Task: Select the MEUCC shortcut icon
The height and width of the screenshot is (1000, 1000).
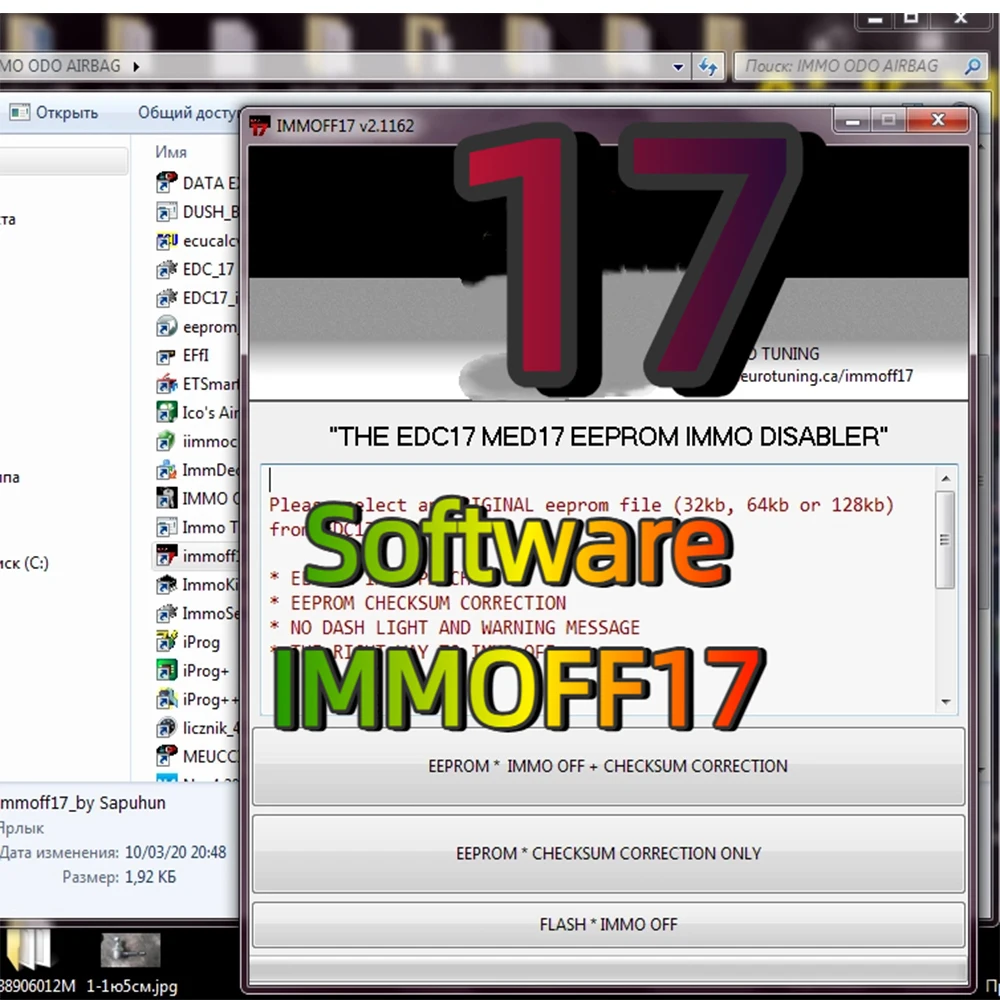Action: (x=166, y=756)
